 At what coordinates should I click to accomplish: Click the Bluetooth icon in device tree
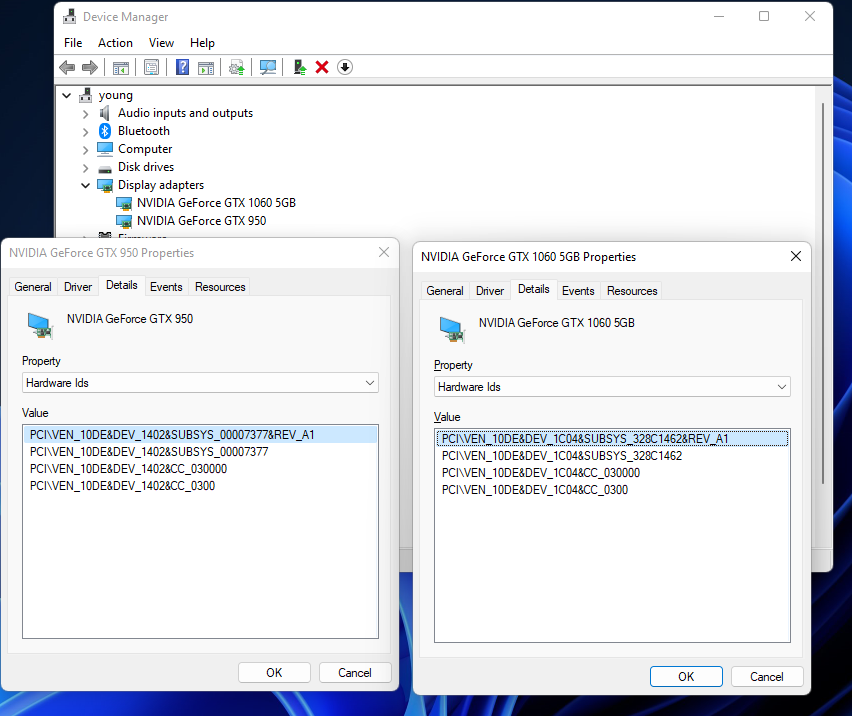105,131
